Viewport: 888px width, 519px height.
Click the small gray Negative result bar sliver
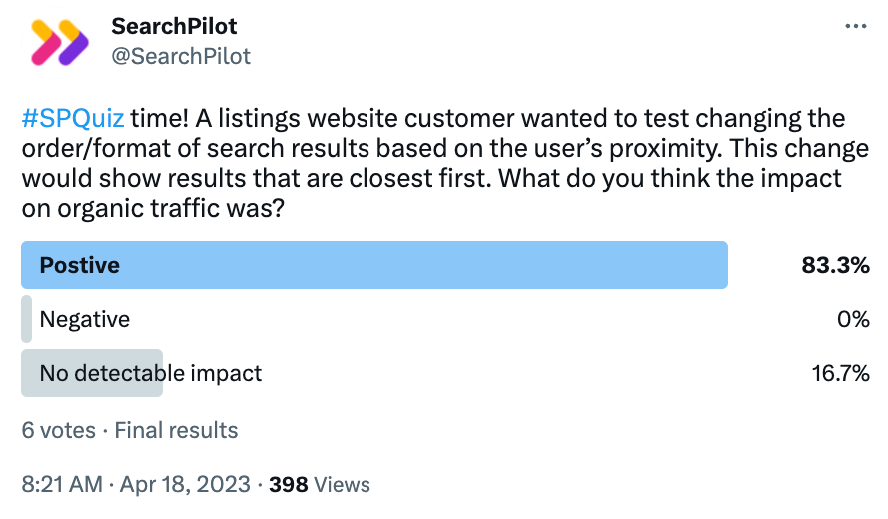pyautogui.click(x=27, y=319)
